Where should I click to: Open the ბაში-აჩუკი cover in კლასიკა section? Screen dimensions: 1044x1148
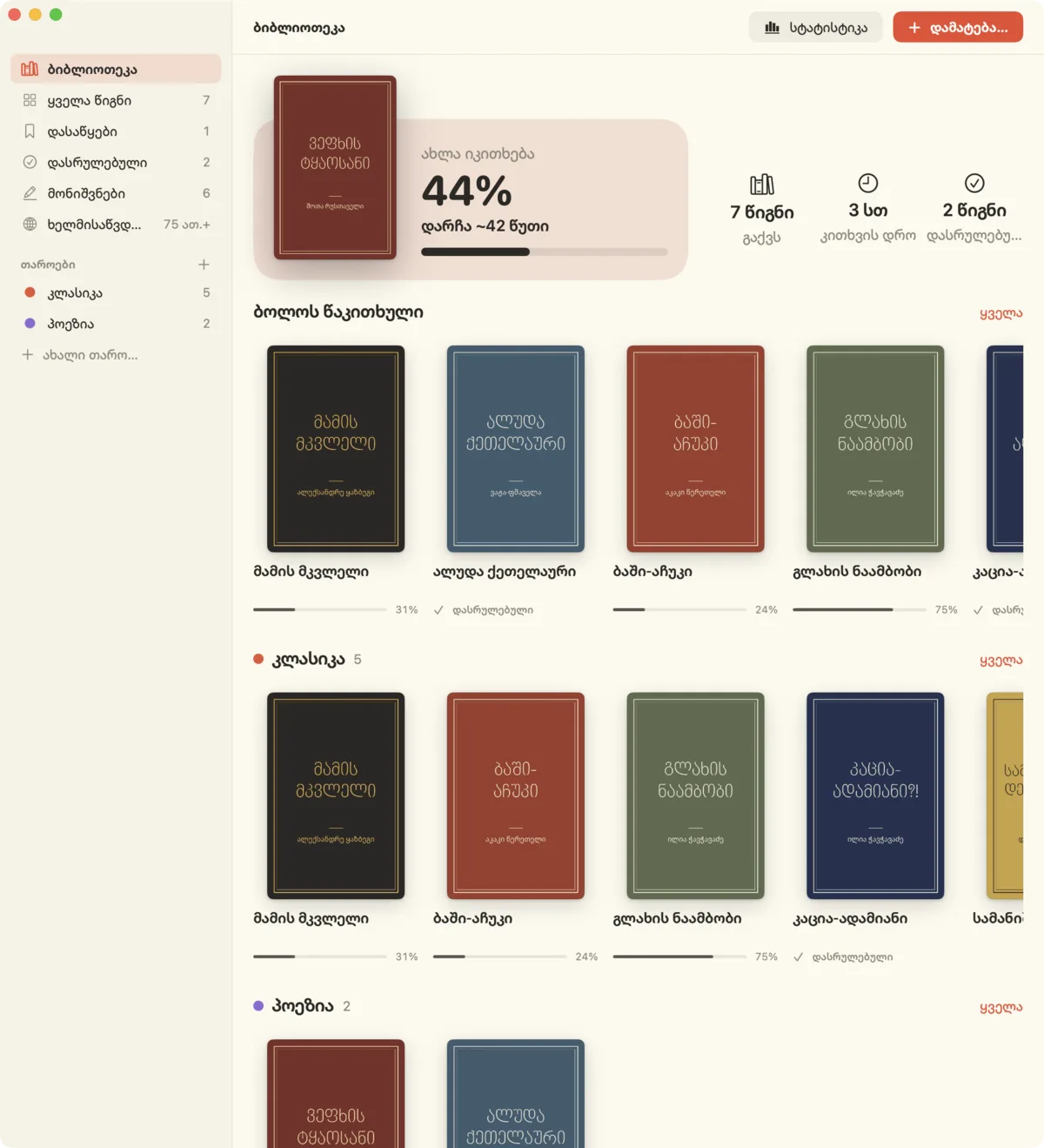[x=515, y=796]
